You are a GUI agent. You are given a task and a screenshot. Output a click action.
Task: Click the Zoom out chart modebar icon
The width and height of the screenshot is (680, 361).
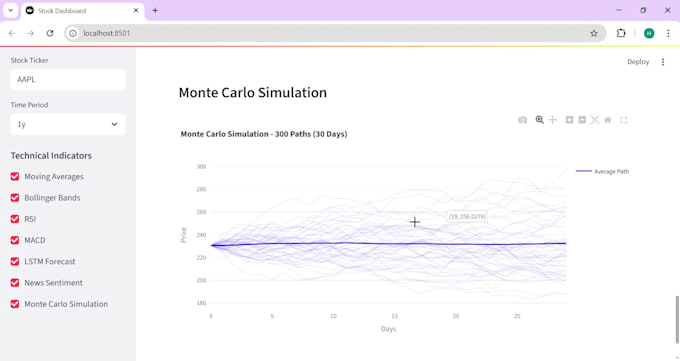[582, 120]
